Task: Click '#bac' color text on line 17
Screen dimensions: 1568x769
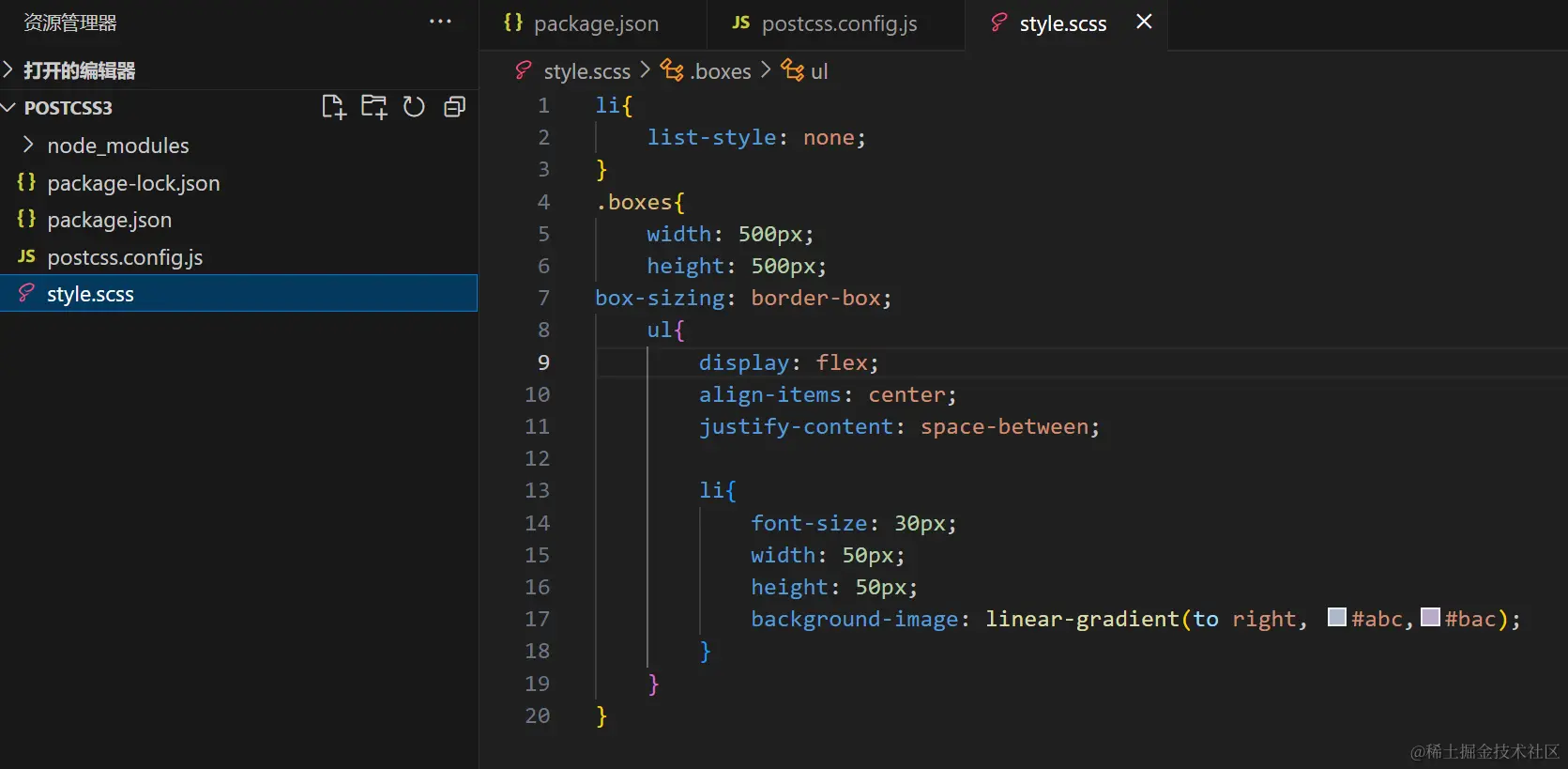Action: 1470,619
